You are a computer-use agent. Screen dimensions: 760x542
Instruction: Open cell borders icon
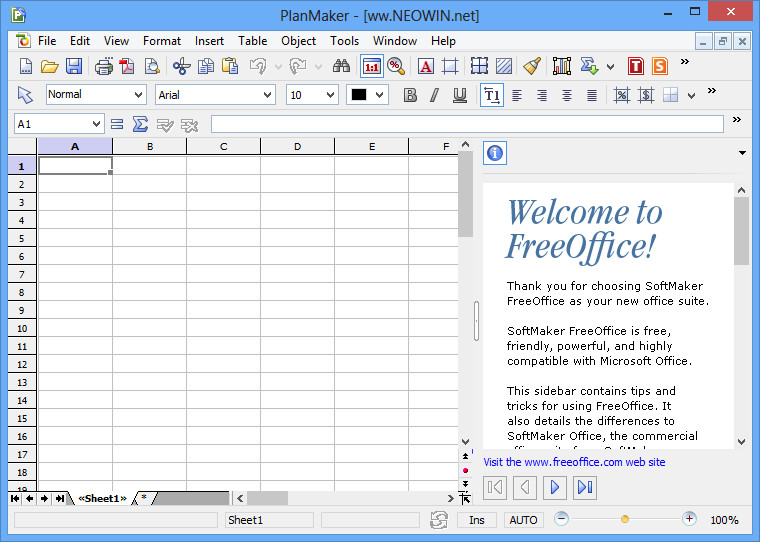pos(479,66)
